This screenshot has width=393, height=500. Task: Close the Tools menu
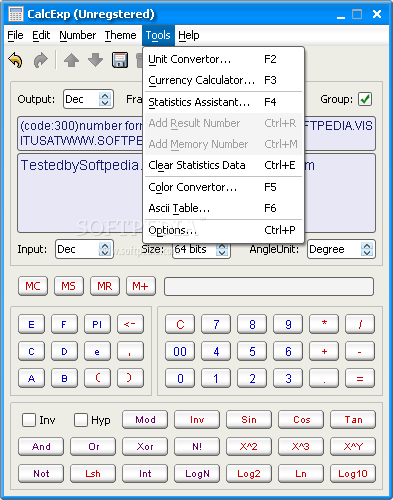pyautogui.click(x=158, y=35)
